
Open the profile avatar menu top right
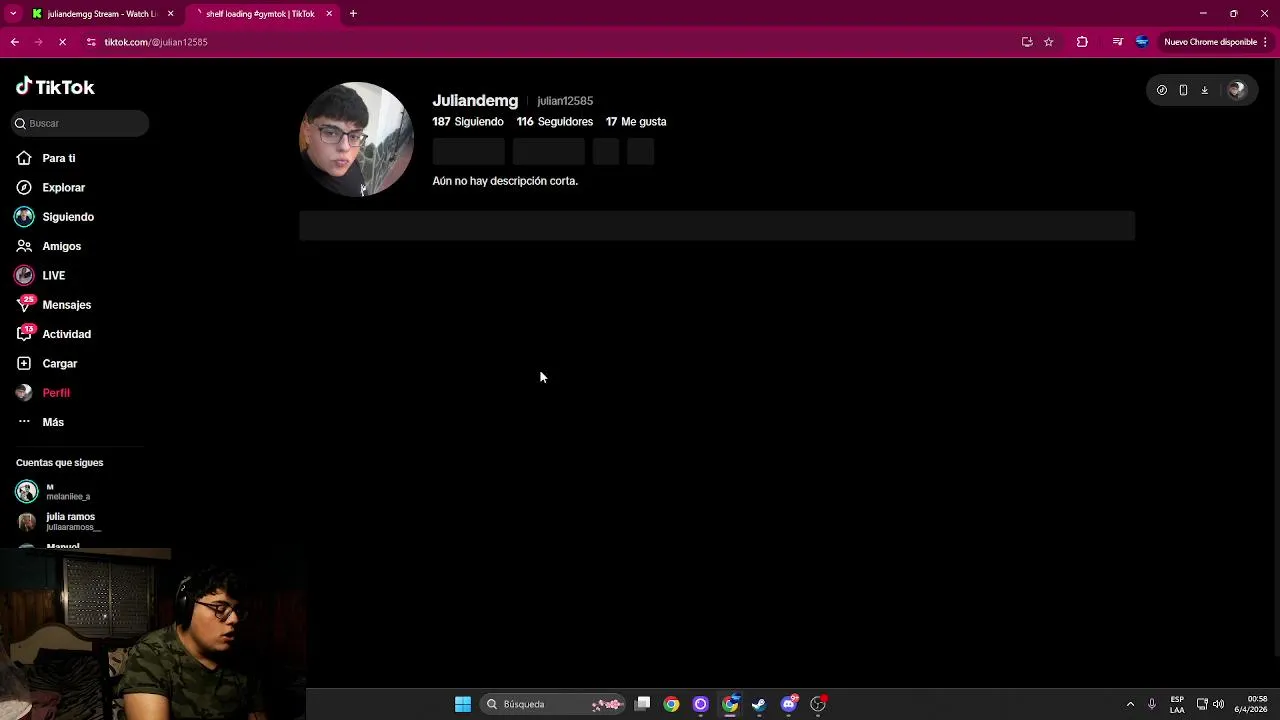(1237, 90)
